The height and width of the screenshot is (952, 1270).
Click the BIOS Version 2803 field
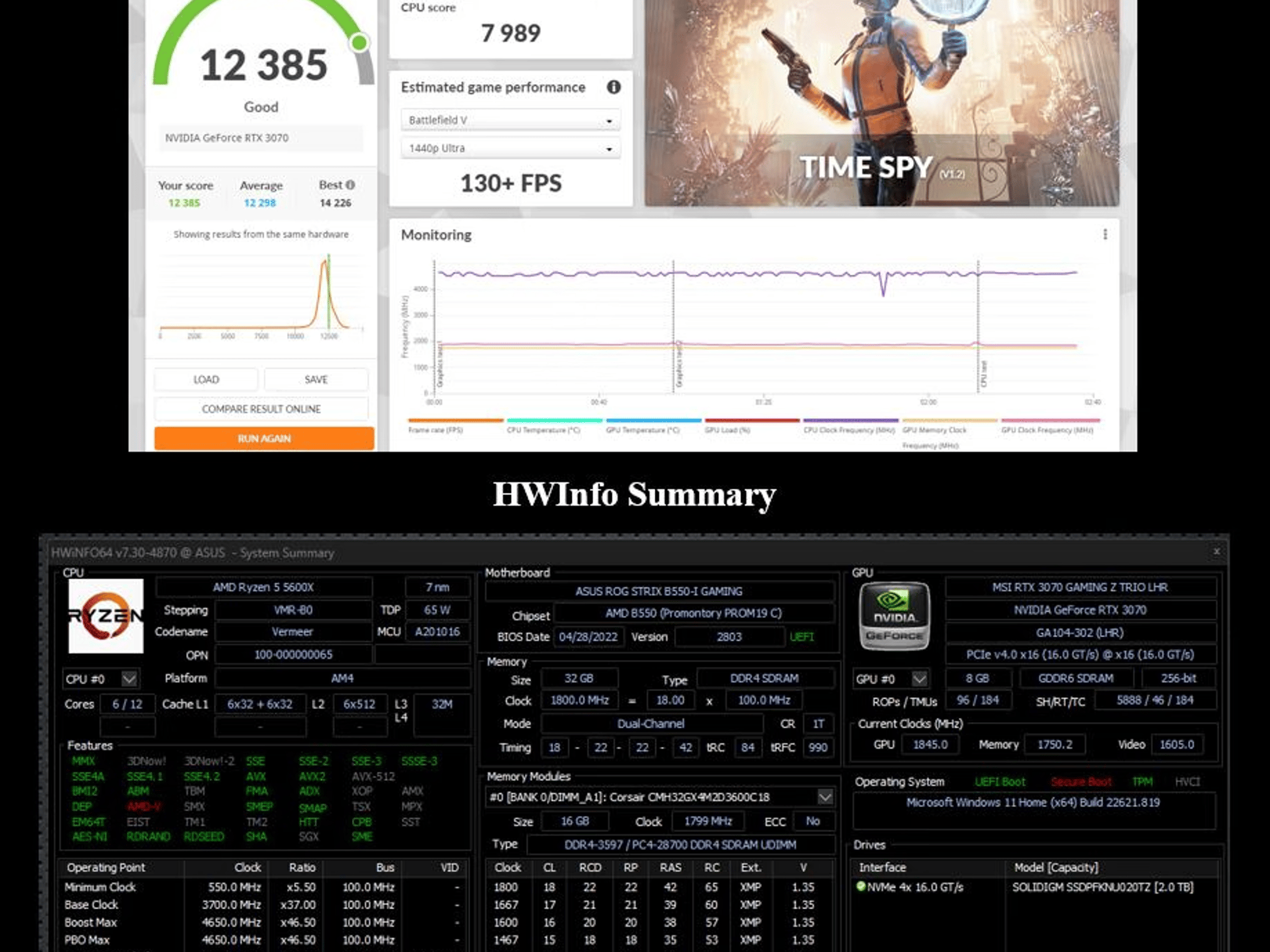(729, 637)
